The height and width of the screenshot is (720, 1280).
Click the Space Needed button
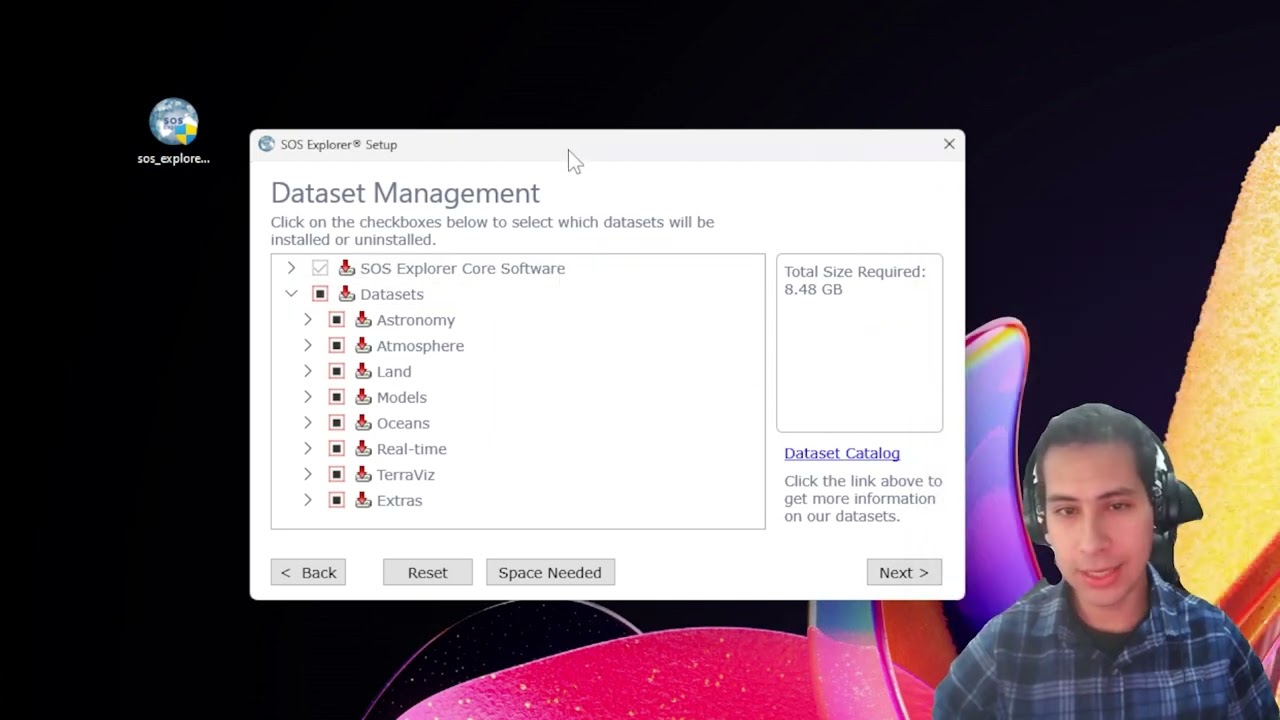550,573
